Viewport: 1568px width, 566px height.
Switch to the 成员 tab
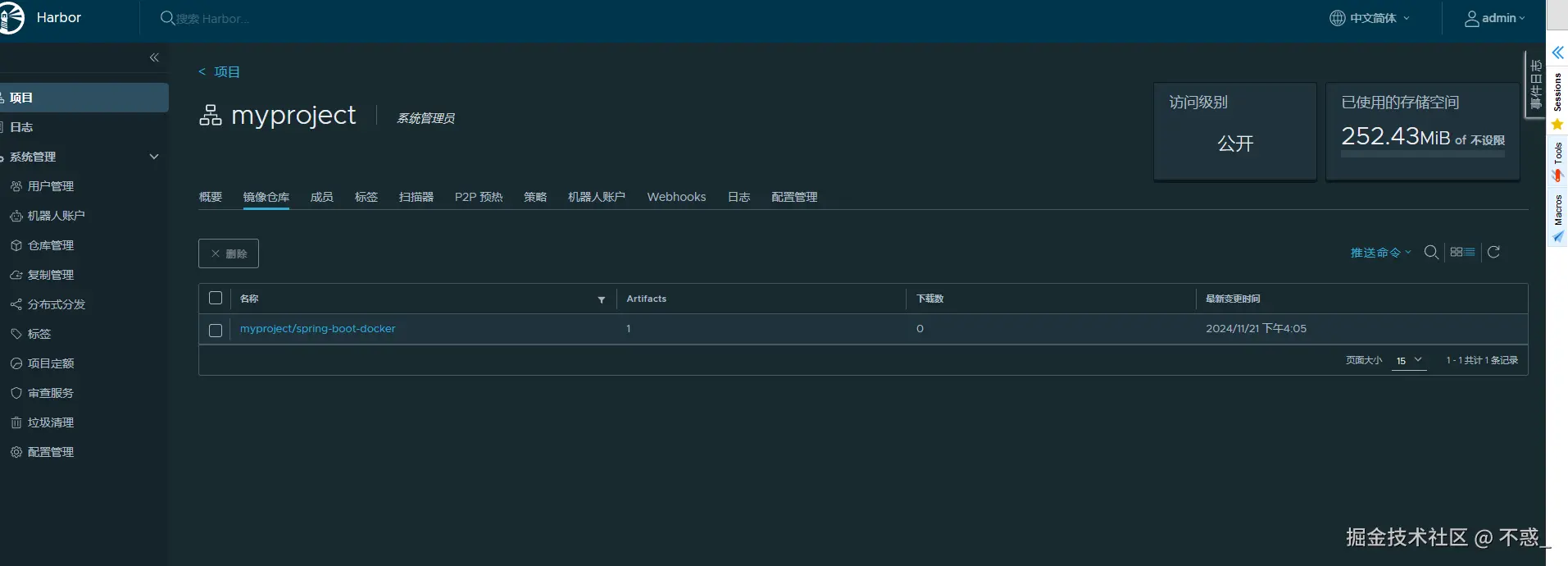coord(322,197)
